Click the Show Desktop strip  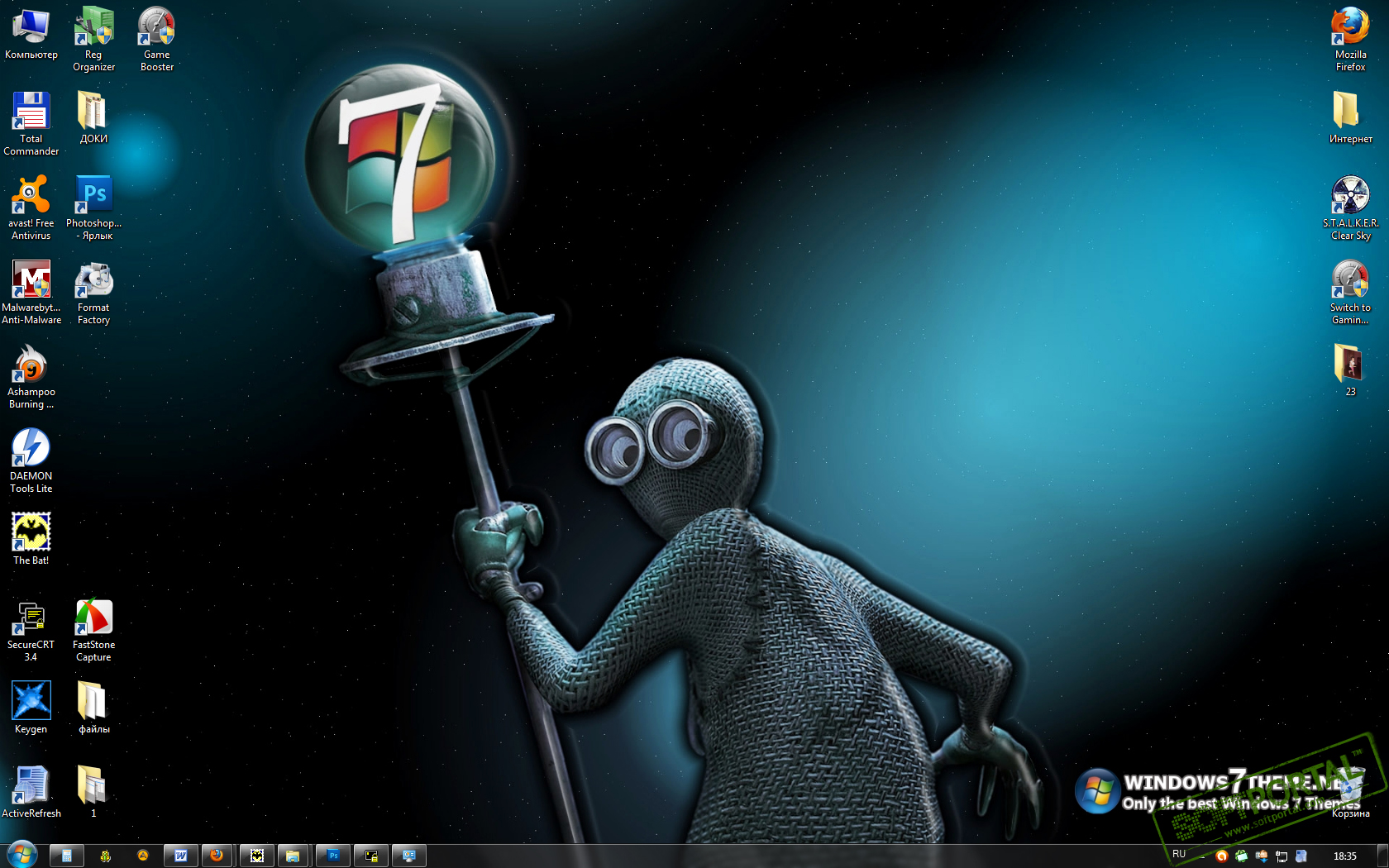tap(1383, 856)
